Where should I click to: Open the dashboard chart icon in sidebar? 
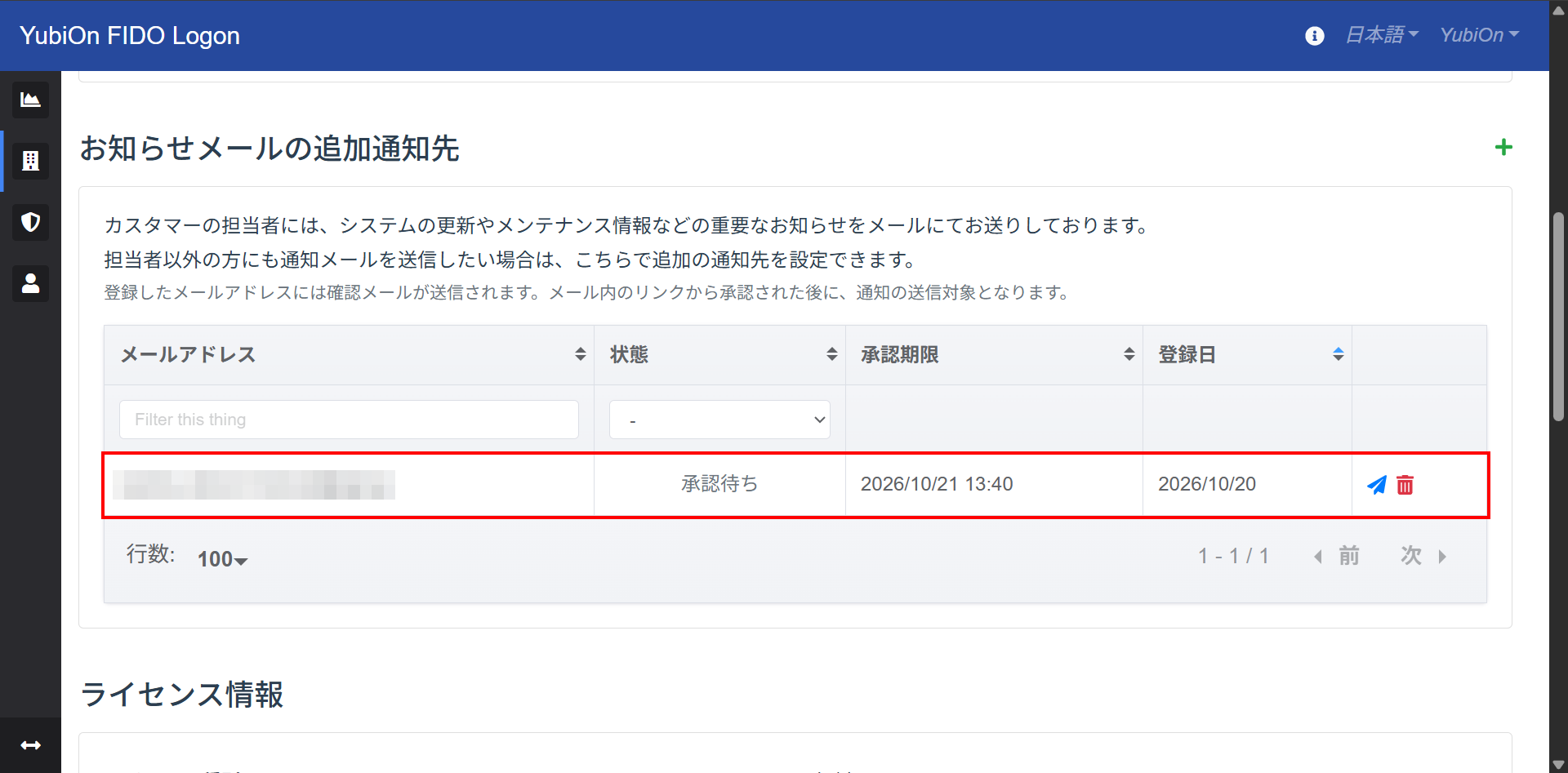click(30, 100)
